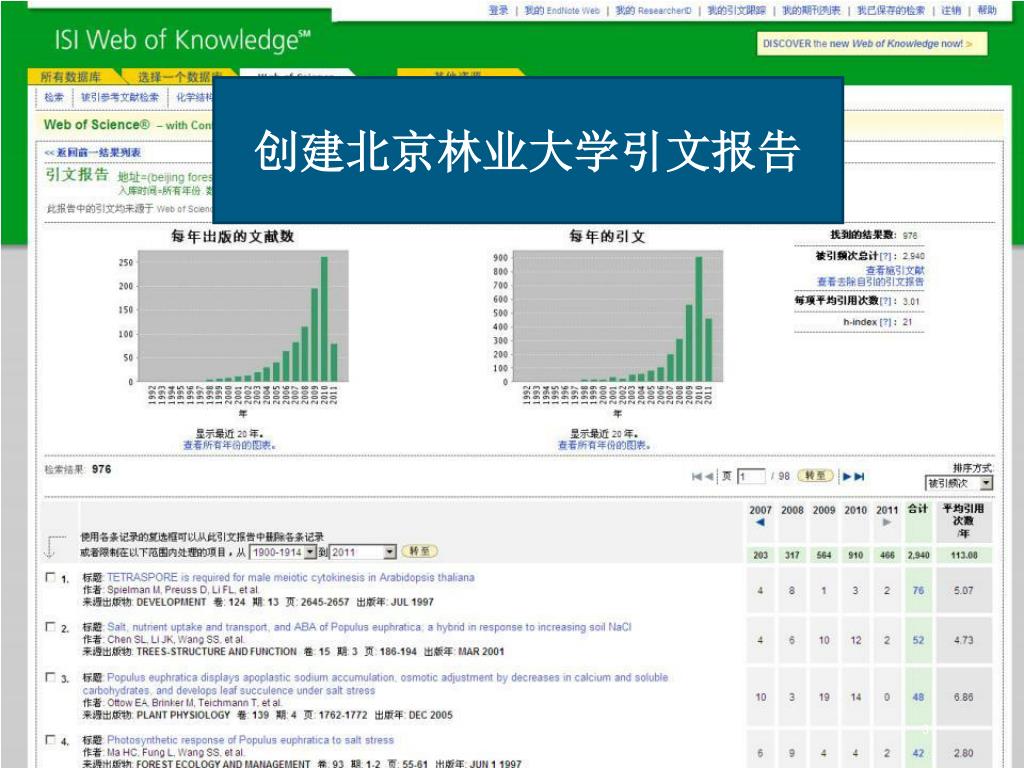Click 检索结果 976 count text
Screen dimensions: 1024x768
[x=78, y=469]
